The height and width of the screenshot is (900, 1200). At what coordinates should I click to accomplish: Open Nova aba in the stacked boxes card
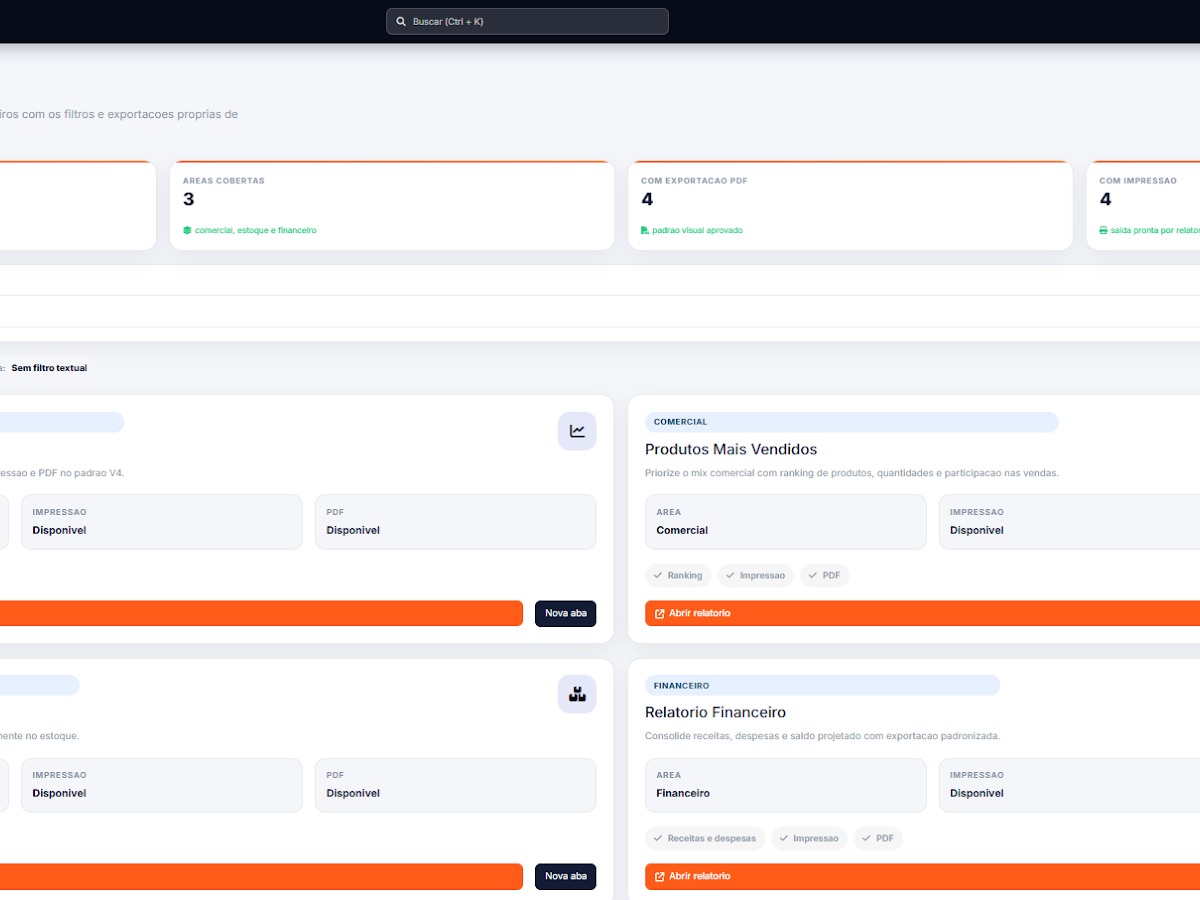(566, 876)
